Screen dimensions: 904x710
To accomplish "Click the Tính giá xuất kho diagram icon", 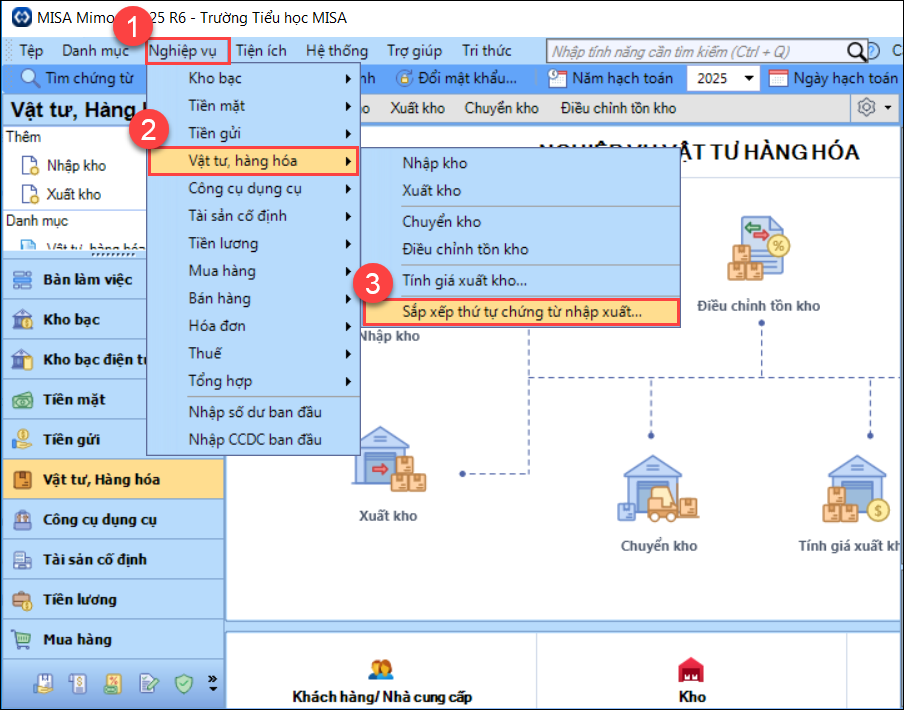I will tap(857, 489).
